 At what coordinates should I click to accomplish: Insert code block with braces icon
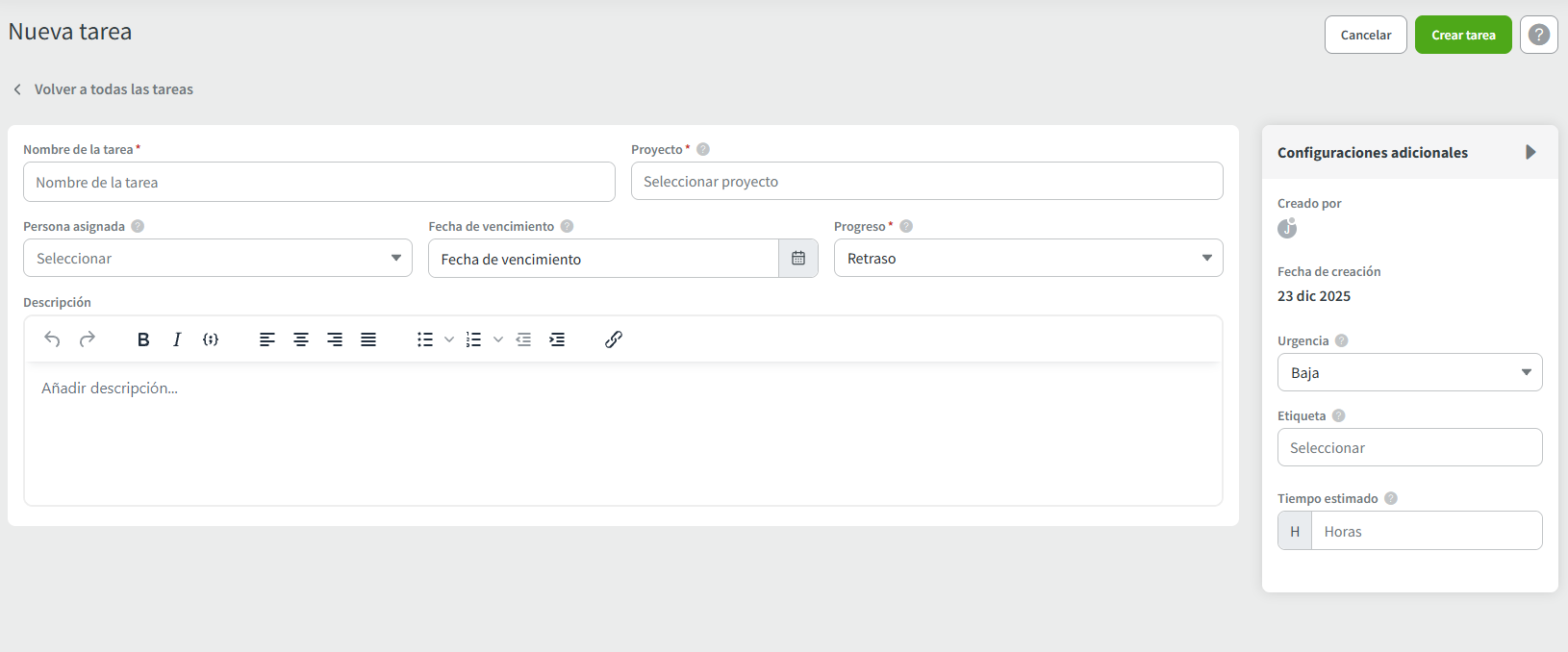point(211,339)
